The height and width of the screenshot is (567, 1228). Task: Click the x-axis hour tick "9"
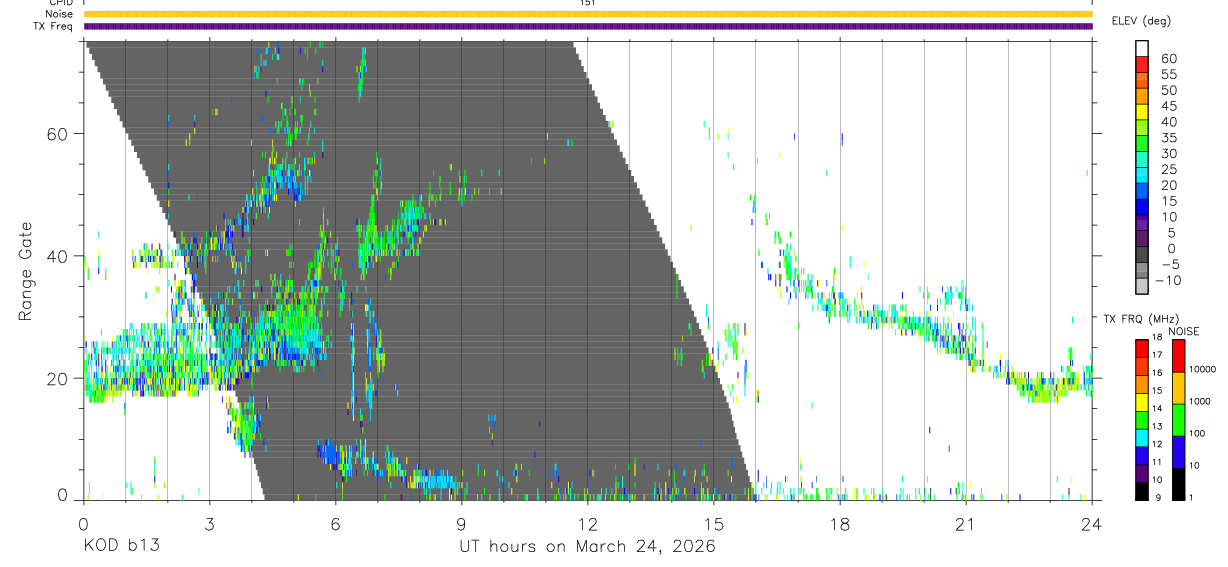461,523
